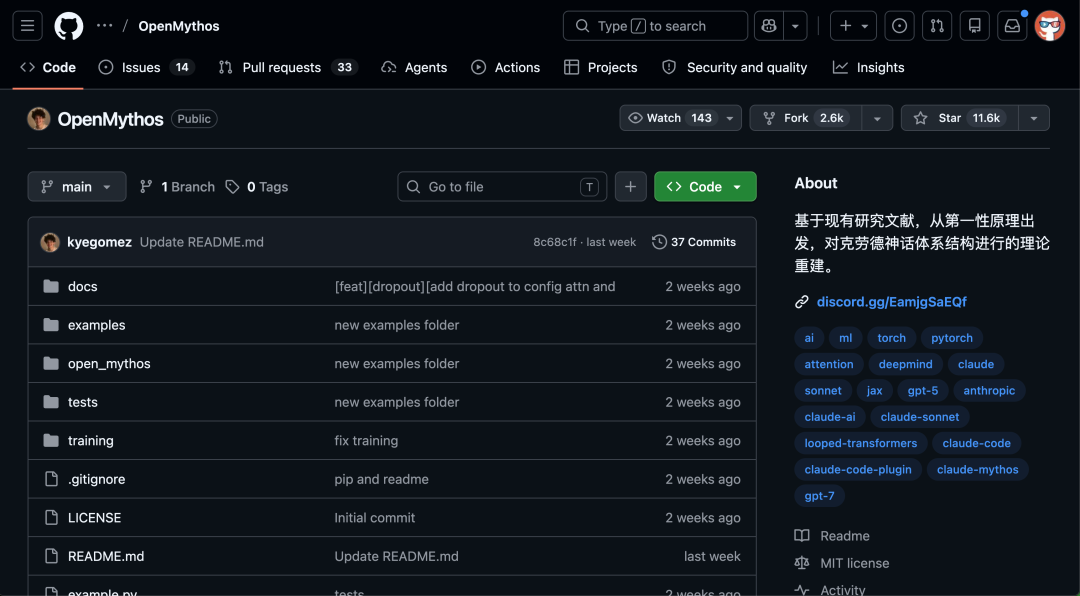
Task: Open the docs folder
Action: 83,287
